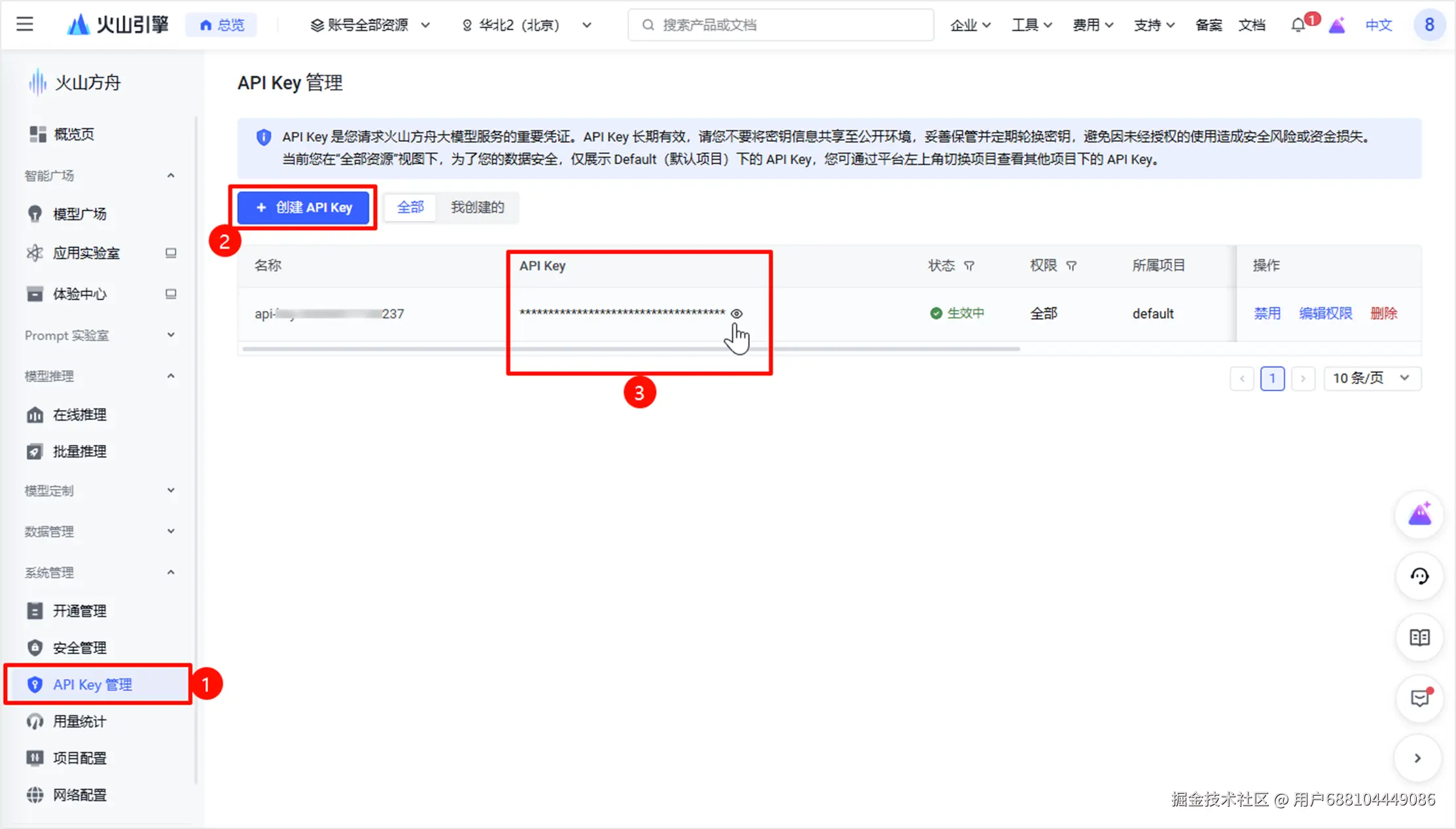Image resolution: width=1456 pixels, height=829 pixels.
Task: Switch to the 我创建的 tab
Action: tap(477, 207)
